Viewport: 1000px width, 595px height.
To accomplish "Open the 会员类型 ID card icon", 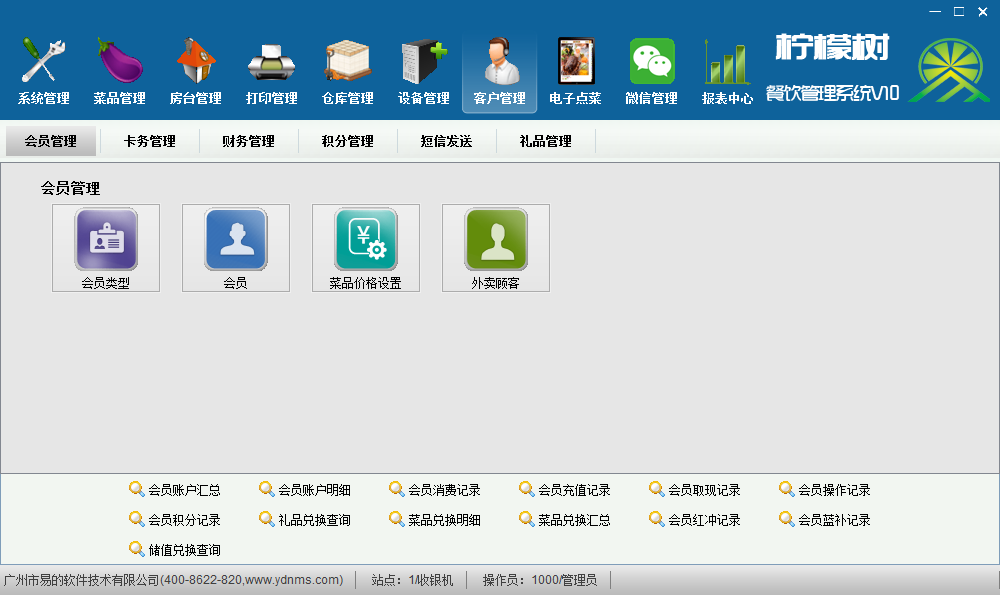I will point(106,241).
